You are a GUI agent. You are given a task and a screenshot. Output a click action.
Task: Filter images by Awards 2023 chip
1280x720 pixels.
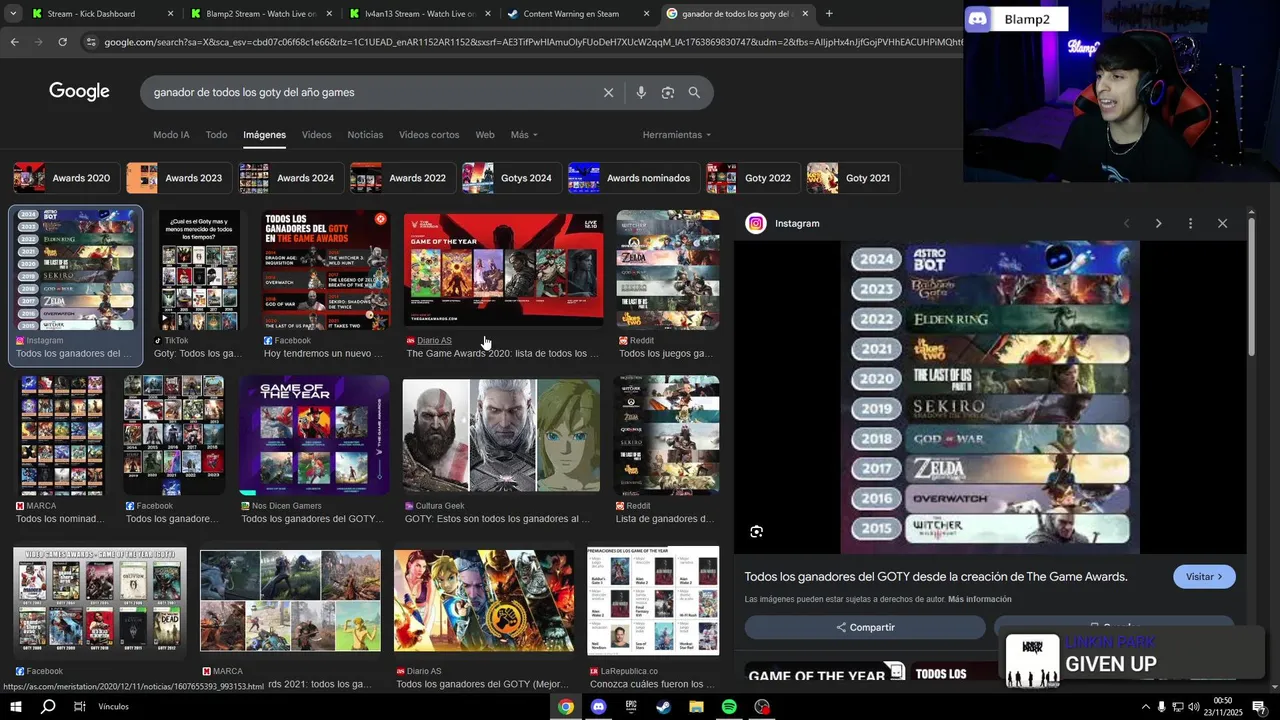point(179,178)
